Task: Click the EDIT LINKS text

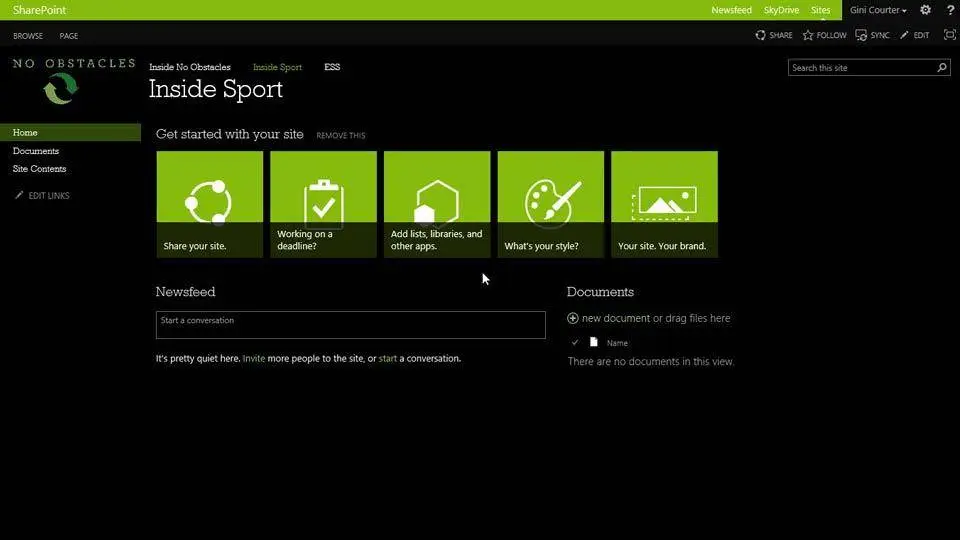Action: click(49, 196)
